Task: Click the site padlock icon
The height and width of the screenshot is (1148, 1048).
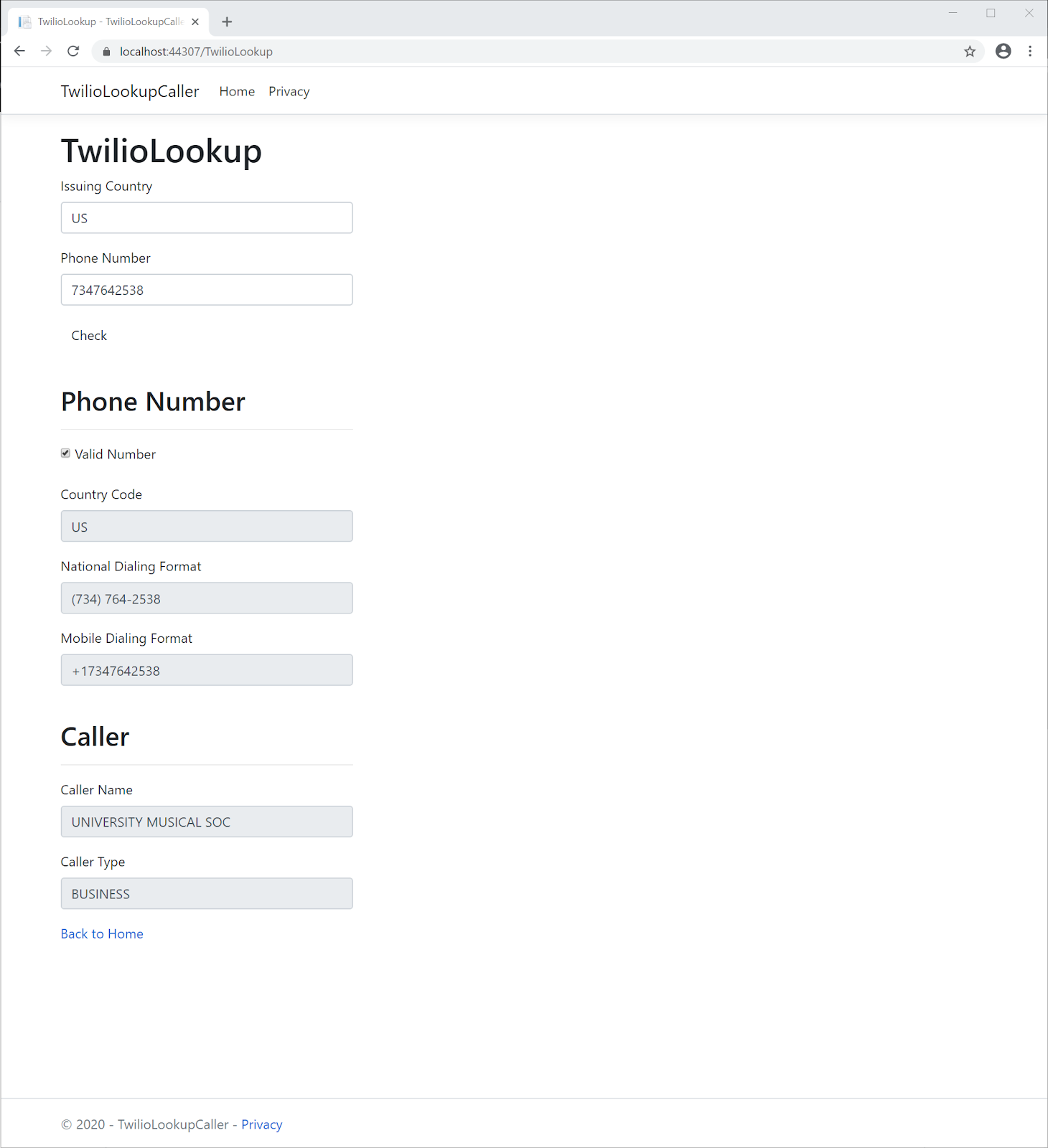Action: tap(107, 52)
